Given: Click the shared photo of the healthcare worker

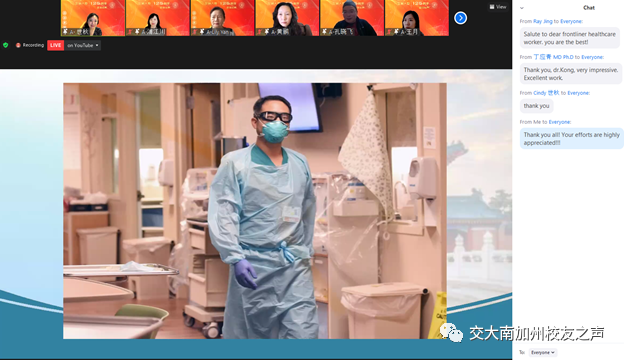Looking at the screenshot, I should [255, 211].
